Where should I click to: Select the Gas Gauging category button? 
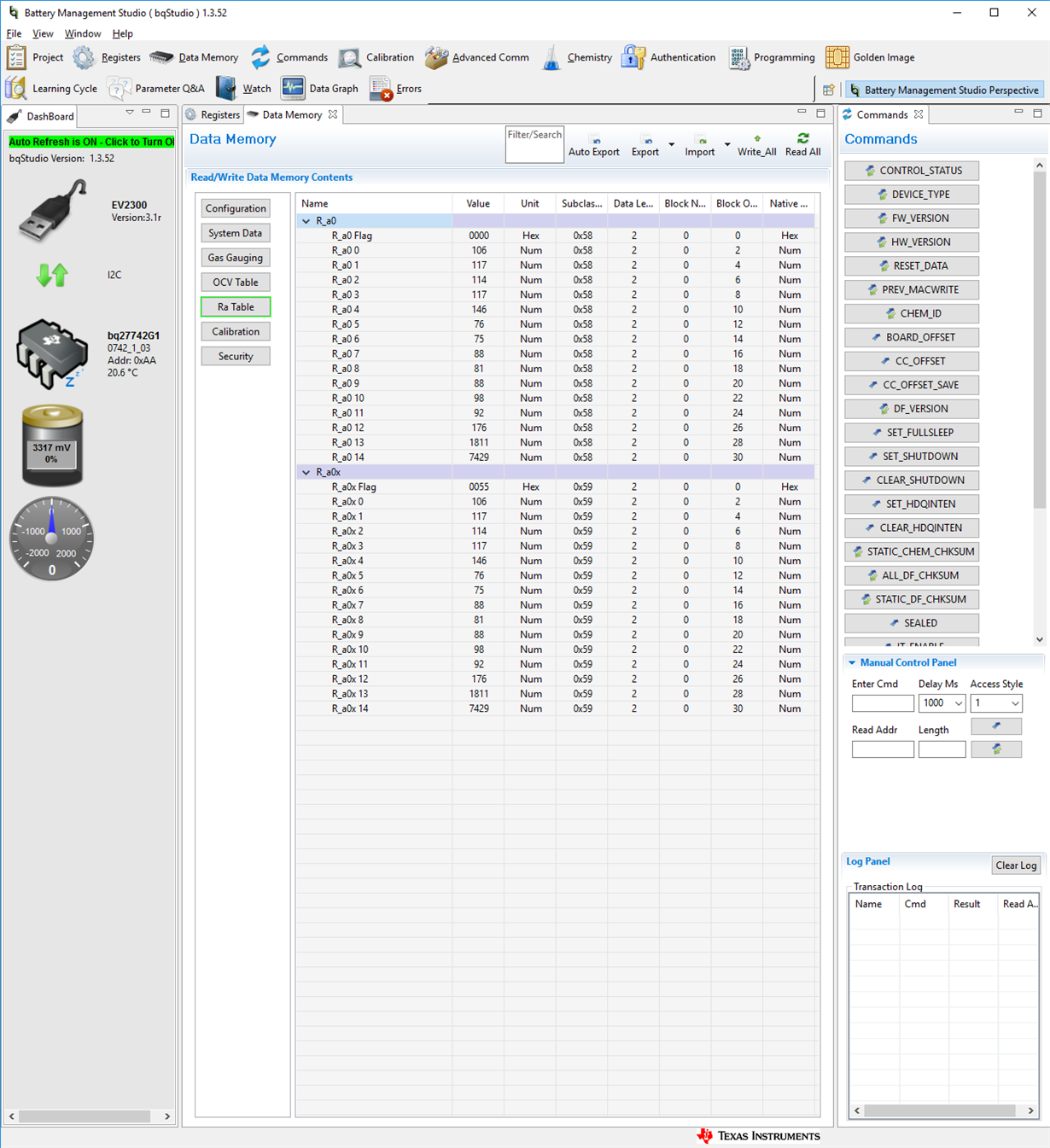236,258
